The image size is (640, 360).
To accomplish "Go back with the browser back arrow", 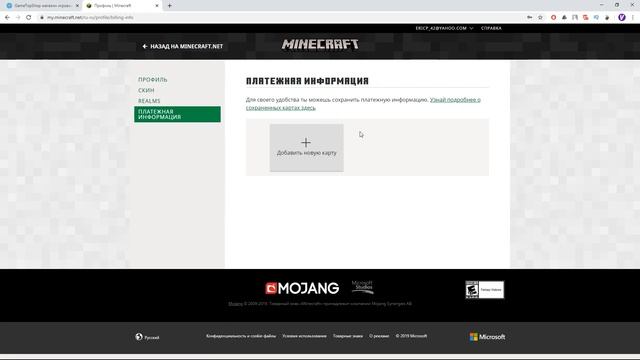I will coord(7,18).
